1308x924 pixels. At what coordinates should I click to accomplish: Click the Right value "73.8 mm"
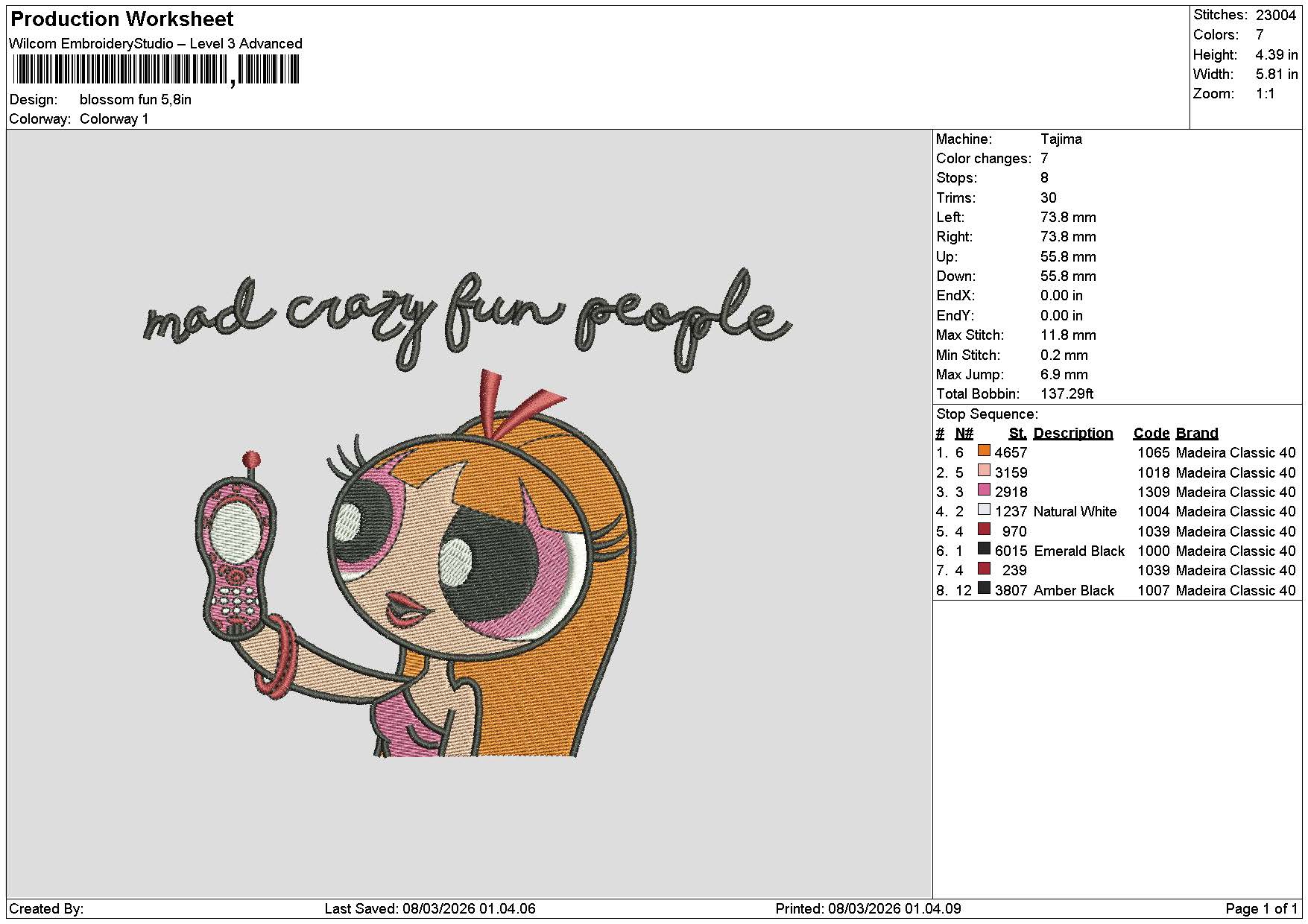pos(1068,237)
